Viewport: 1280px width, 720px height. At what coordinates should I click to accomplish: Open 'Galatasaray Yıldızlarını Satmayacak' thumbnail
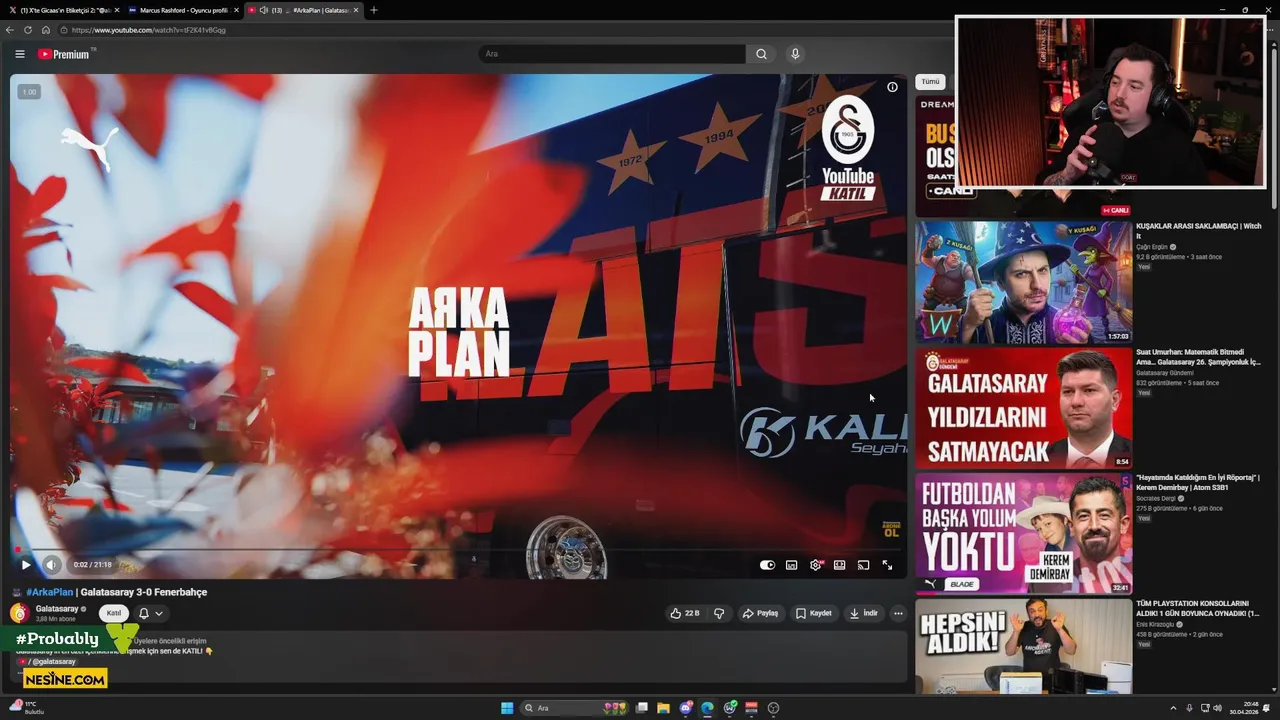1024,408
